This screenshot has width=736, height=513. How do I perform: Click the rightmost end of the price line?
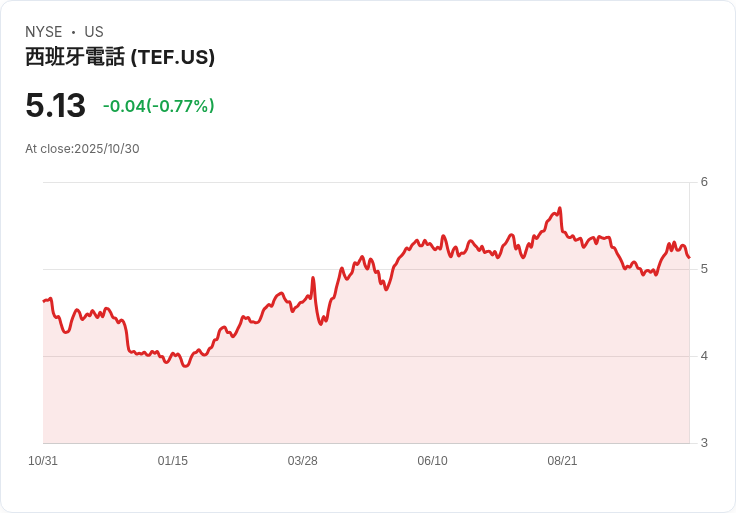coord(689,258)
